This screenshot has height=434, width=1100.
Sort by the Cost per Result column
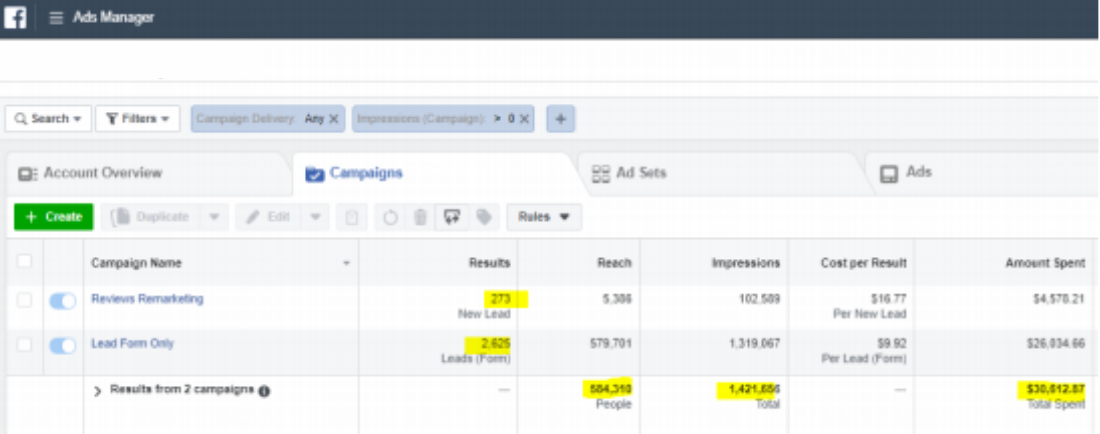click(x=864, y=263)
